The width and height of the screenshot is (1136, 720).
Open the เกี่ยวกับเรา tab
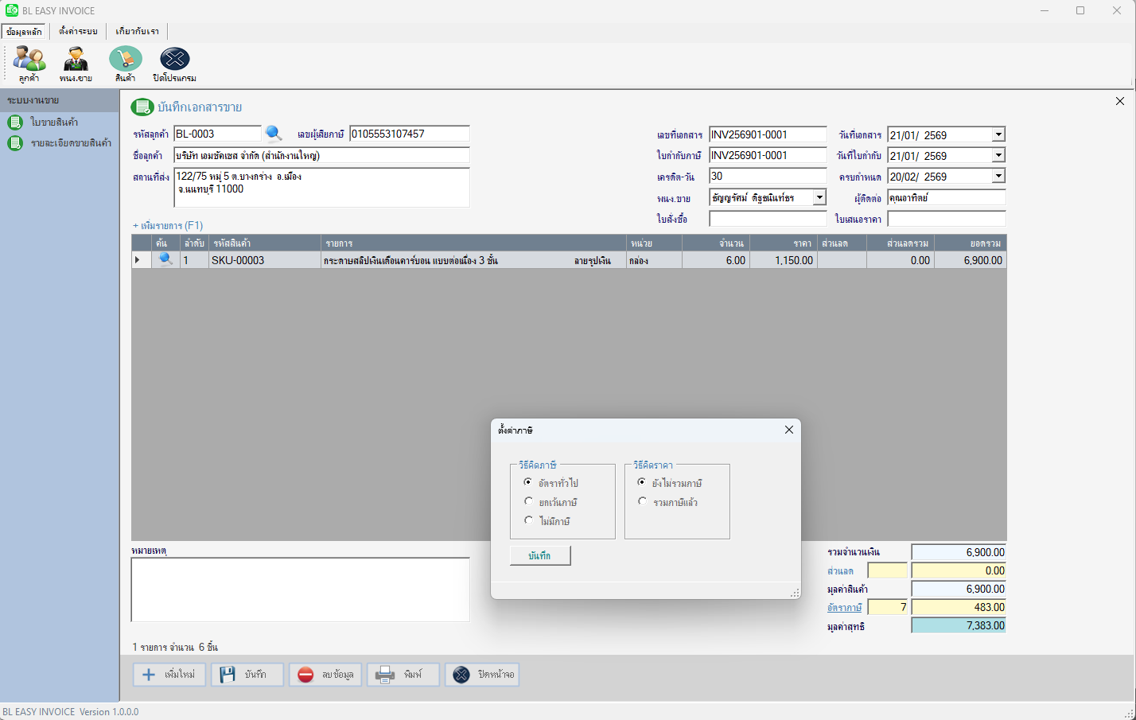(x=136, y=31)
